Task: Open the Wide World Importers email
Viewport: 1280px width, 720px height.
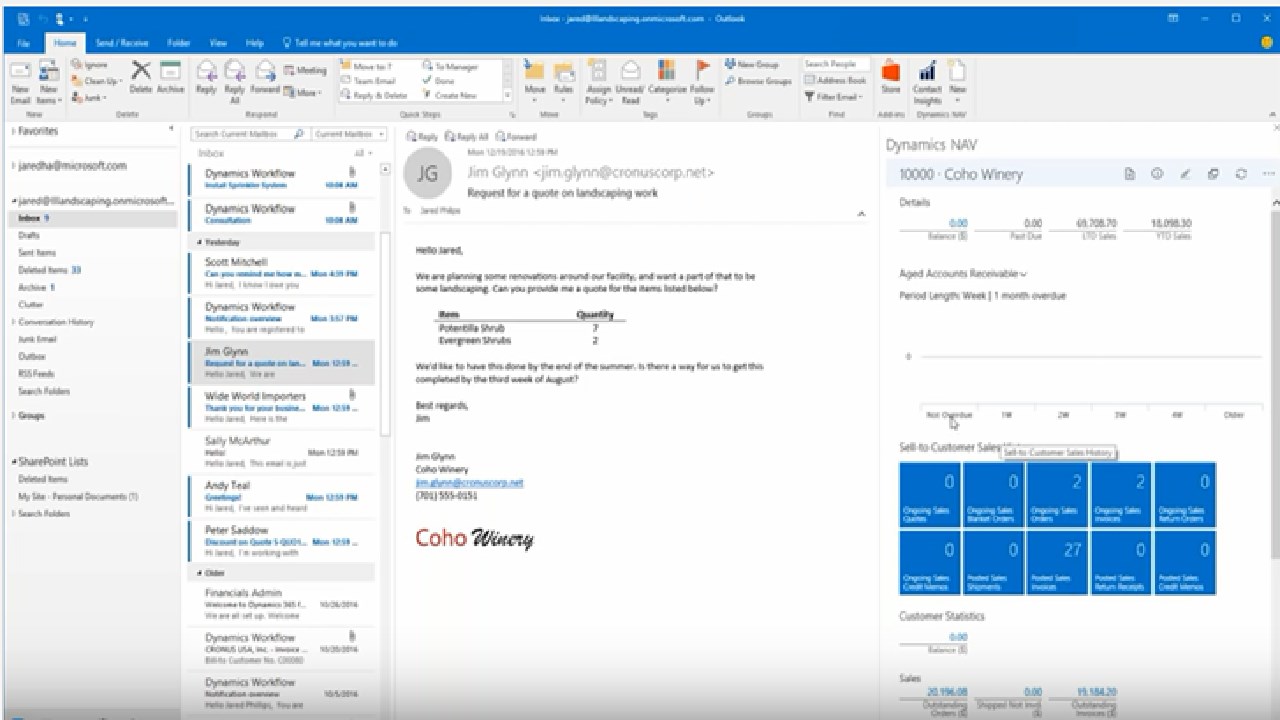Action: tap(281, 408)
